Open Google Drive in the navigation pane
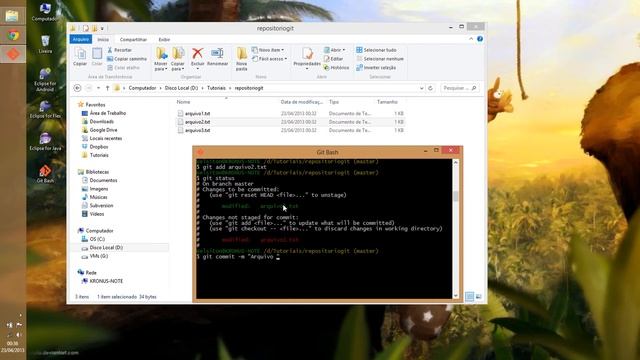Image resolution: width=640 pixels, height=360 pixels. [103, 130]
